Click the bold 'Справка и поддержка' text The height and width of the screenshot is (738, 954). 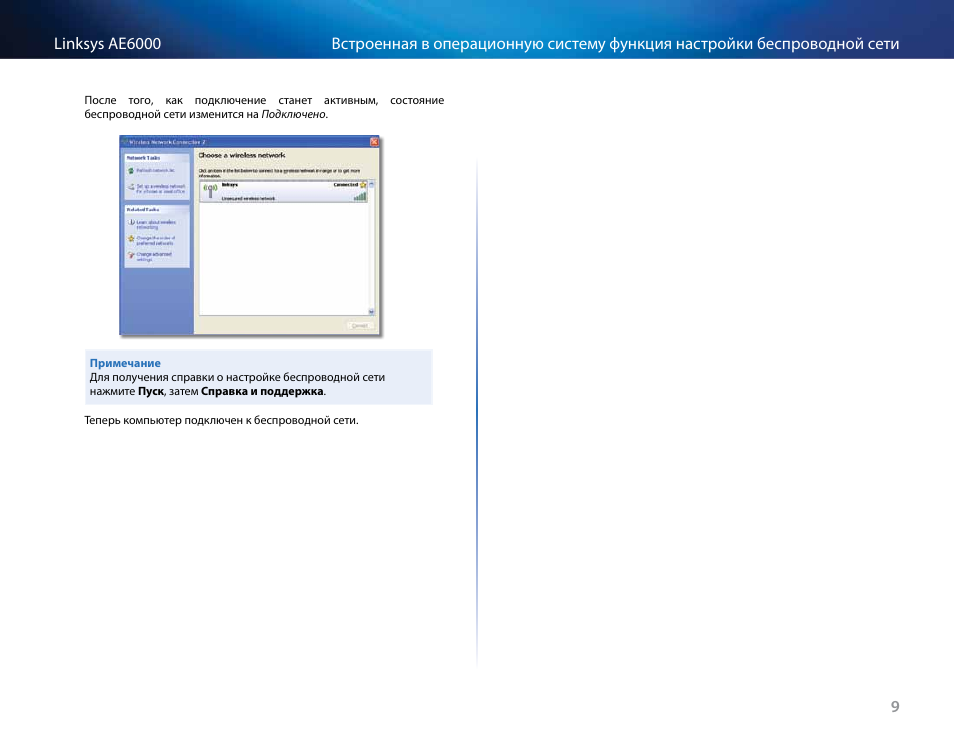(262, 391)
